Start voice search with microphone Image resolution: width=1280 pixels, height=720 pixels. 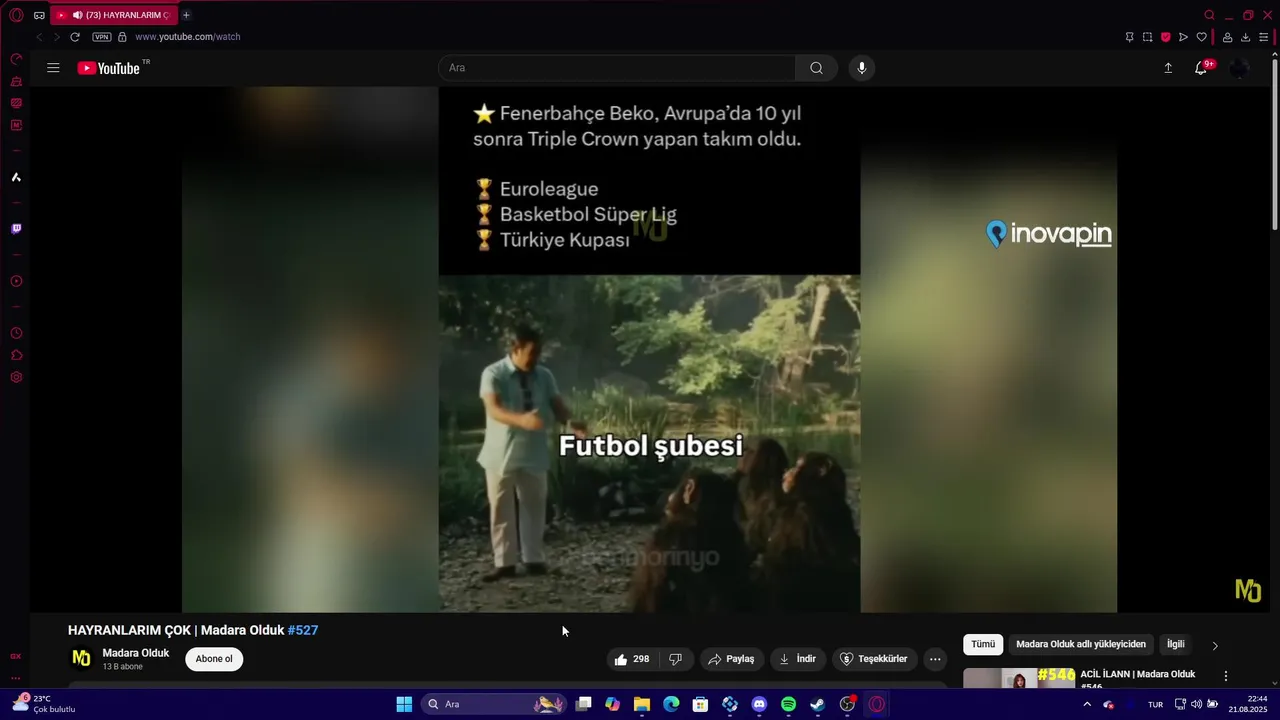[862, 68]
